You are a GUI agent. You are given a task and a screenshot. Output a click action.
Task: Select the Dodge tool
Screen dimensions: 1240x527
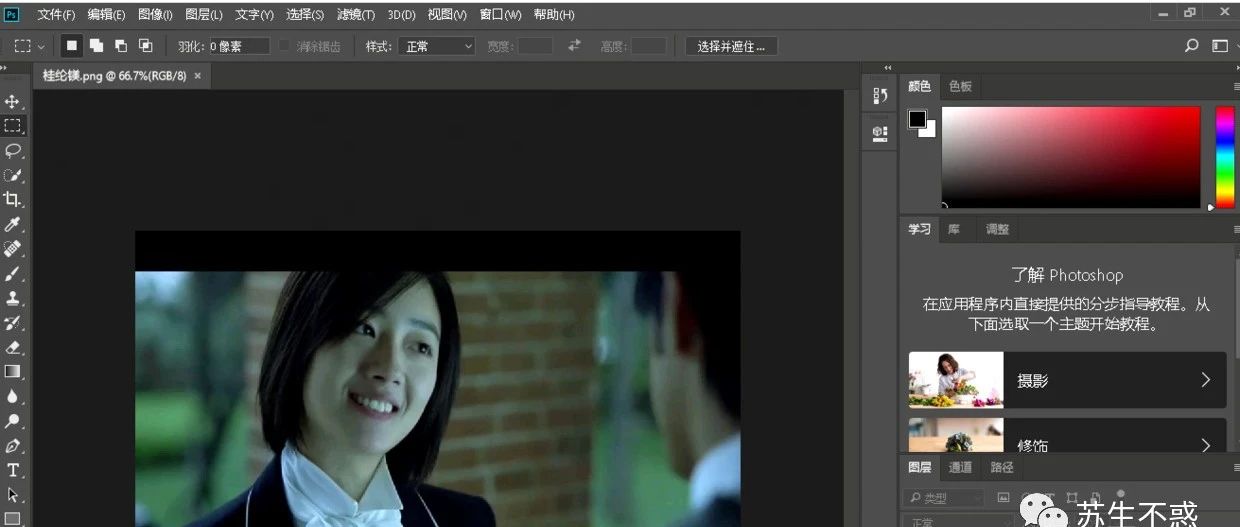[x=13, y=421]
